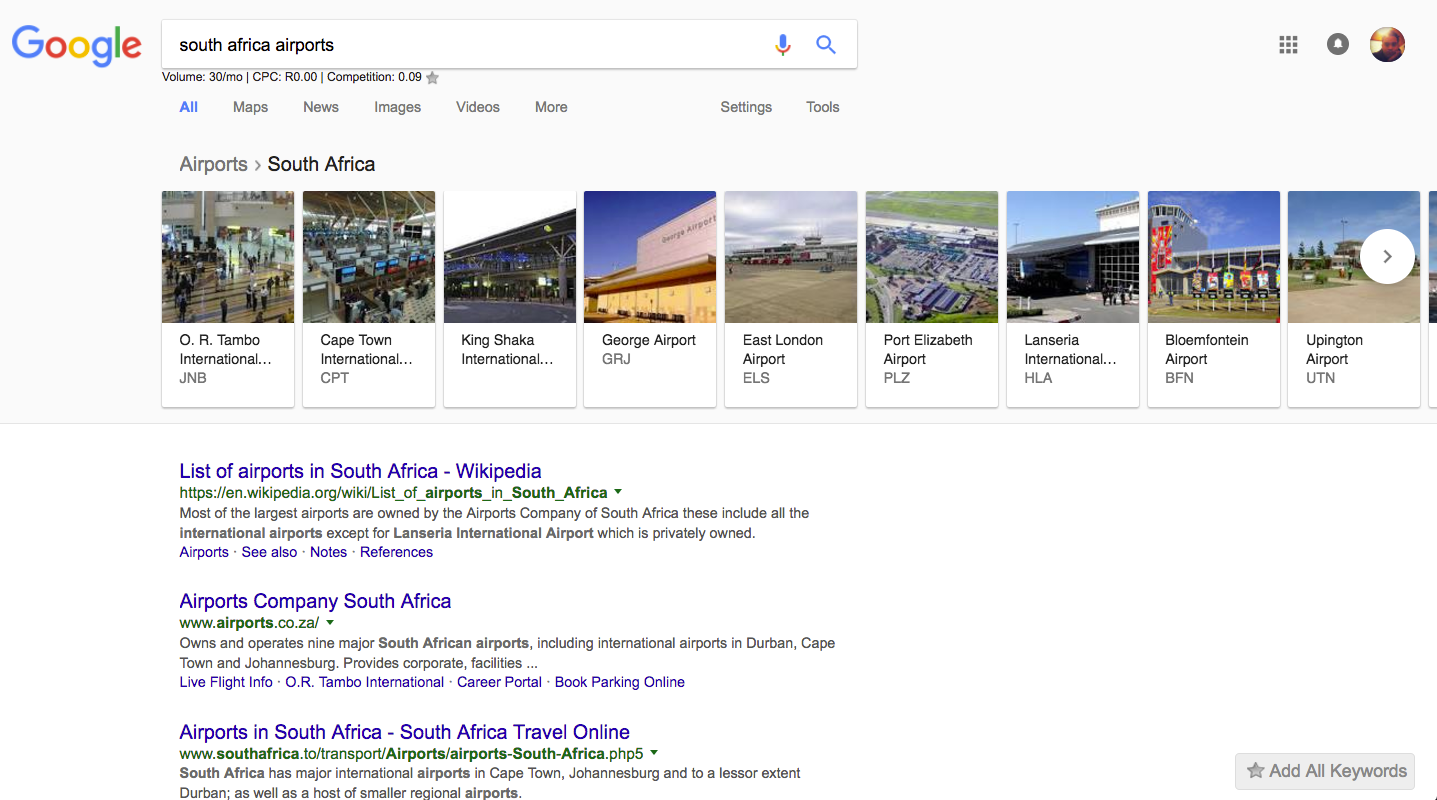Open the Google apps grid
1437x800 pixels.
1289,44
